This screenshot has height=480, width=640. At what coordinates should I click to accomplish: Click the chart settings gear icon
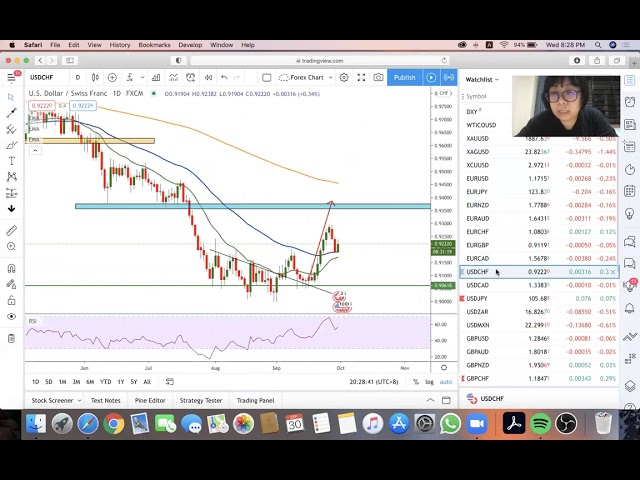point(343,77)
